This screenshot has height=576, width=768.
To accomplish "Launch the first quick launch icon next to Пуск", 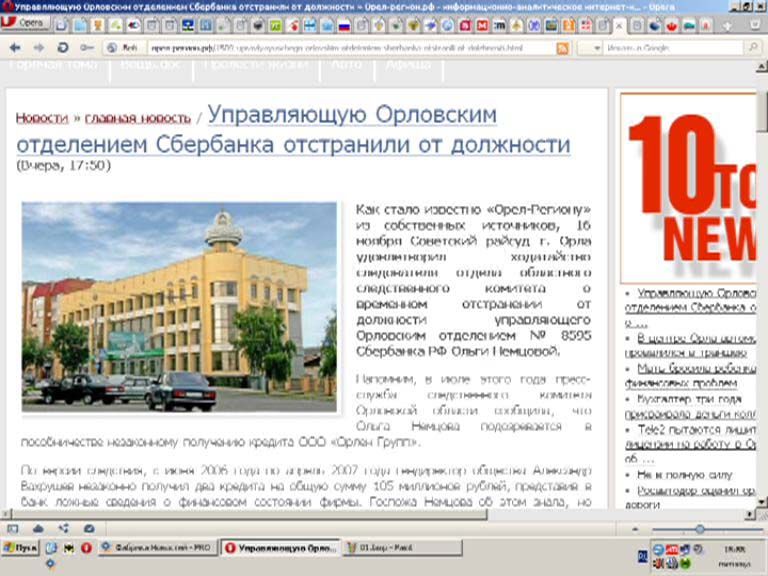I will (x=51, y=548).
